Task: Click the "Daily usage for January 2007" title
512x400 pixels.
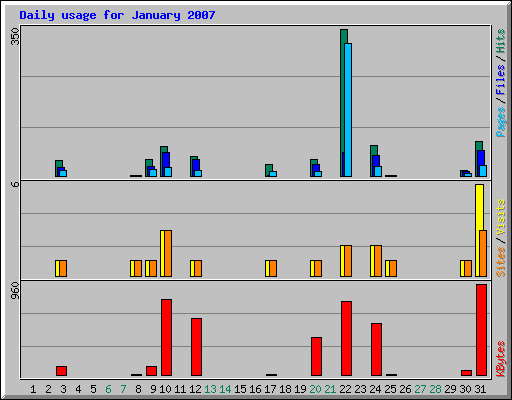Action: click(117, 15)
